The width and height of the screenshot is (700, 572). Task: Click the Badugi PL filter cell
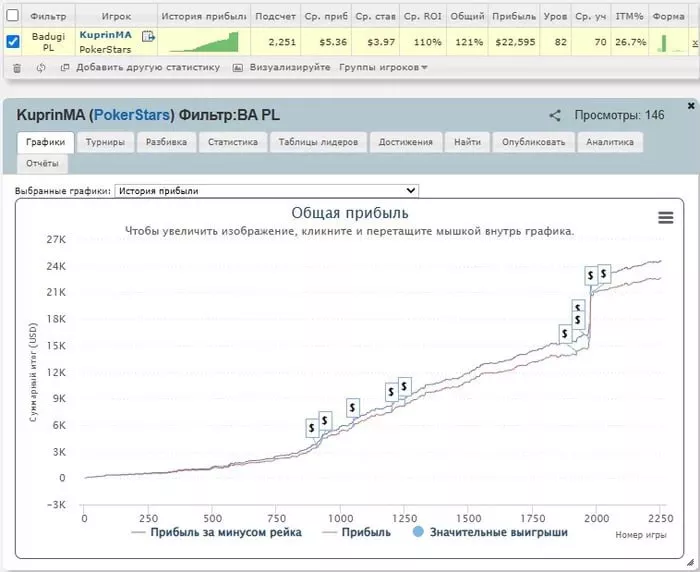pyautogui.click(x=48, y=42)
